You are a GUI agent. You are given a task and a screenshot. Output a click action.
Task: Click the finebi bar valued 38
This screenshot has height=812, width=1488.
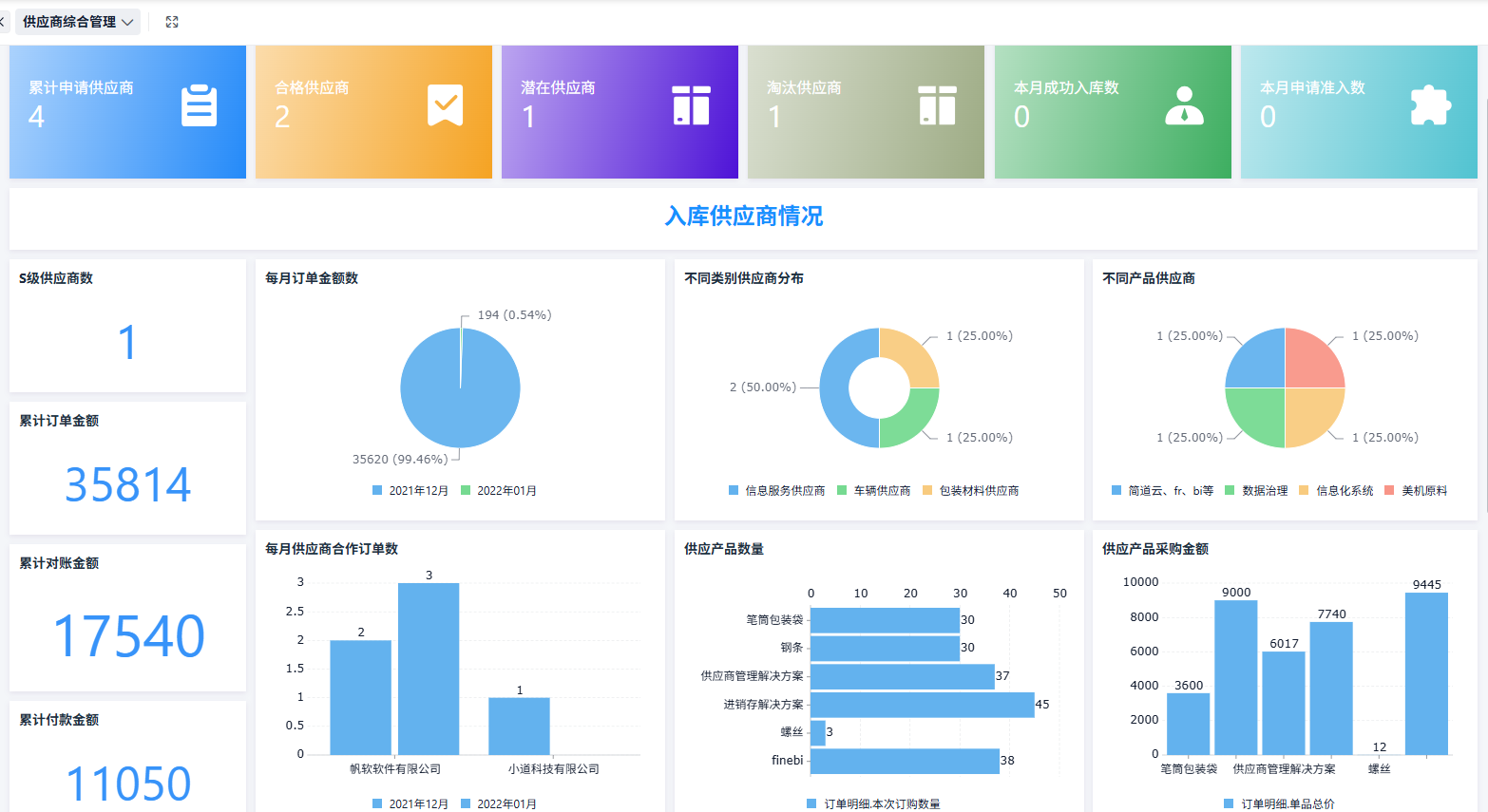pos(905,761)
